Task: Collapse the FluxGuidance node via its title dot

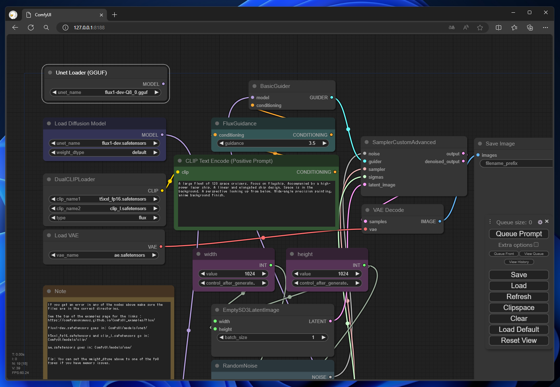Action: pyautogui.click(x=217, y=124)
